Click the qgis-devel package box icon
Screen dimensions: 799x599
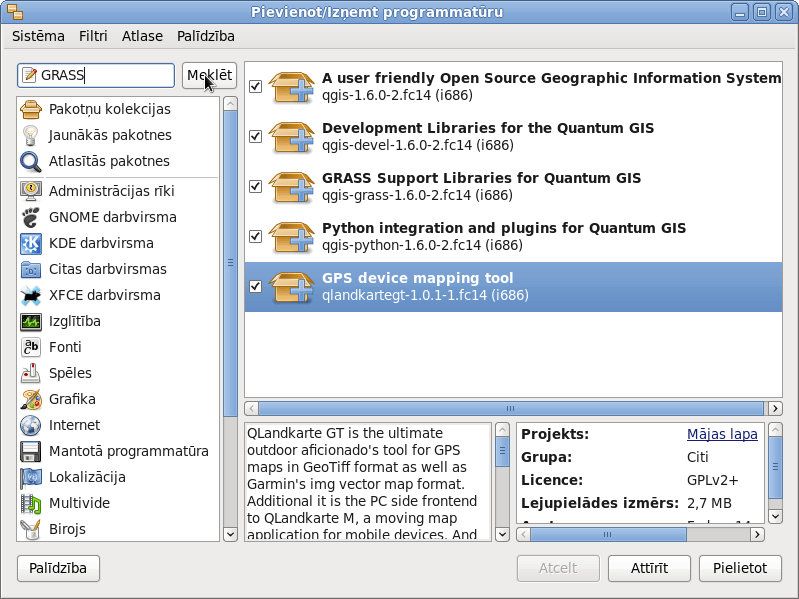tap(291, 137)
